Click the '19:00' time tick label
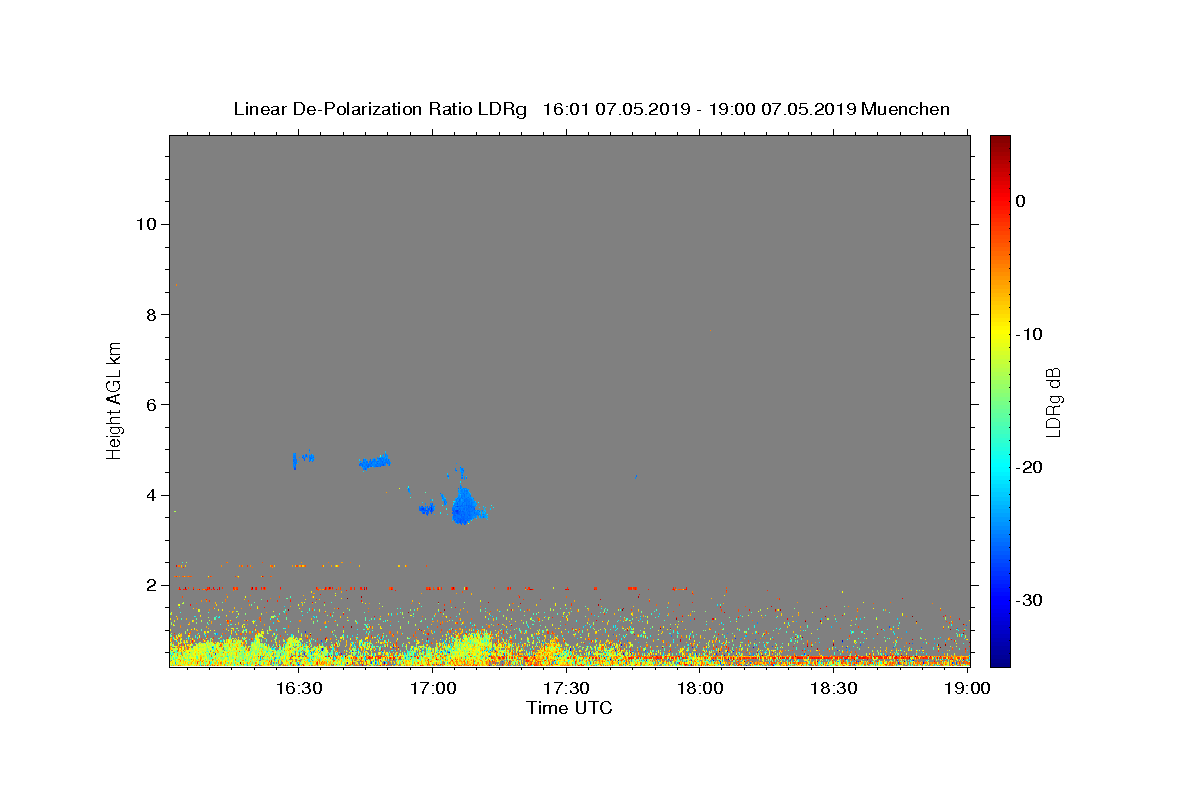1200x800 pixels. pos(966,688)
